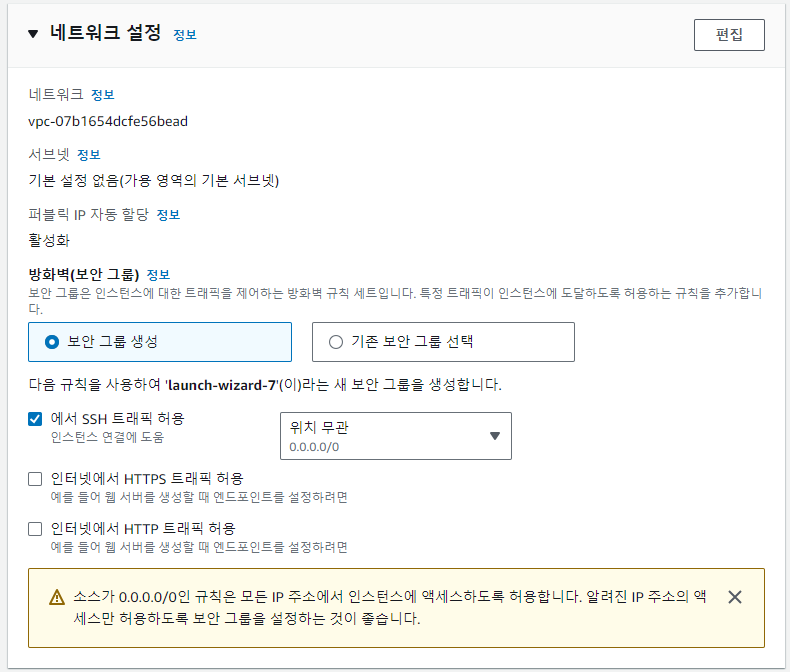
Task: Click the 인스턴스 연결에 도움 helper text
Action: [x=107, y=437]
